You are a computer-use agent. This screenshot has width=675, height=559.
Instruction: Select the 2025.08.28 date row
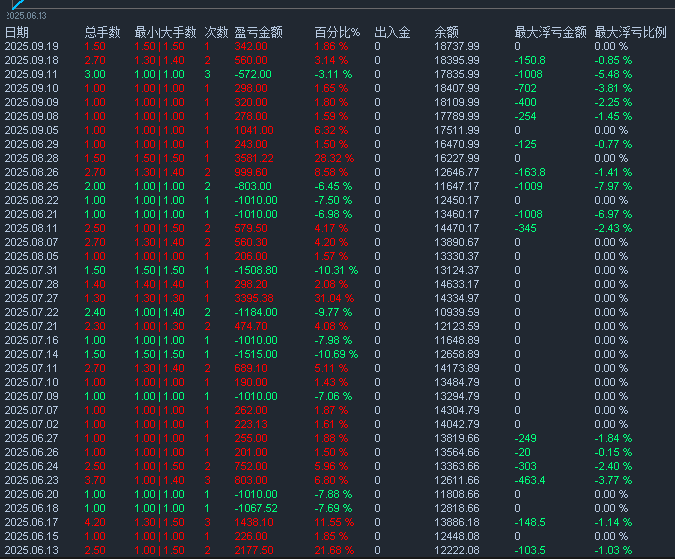point(32,158)
